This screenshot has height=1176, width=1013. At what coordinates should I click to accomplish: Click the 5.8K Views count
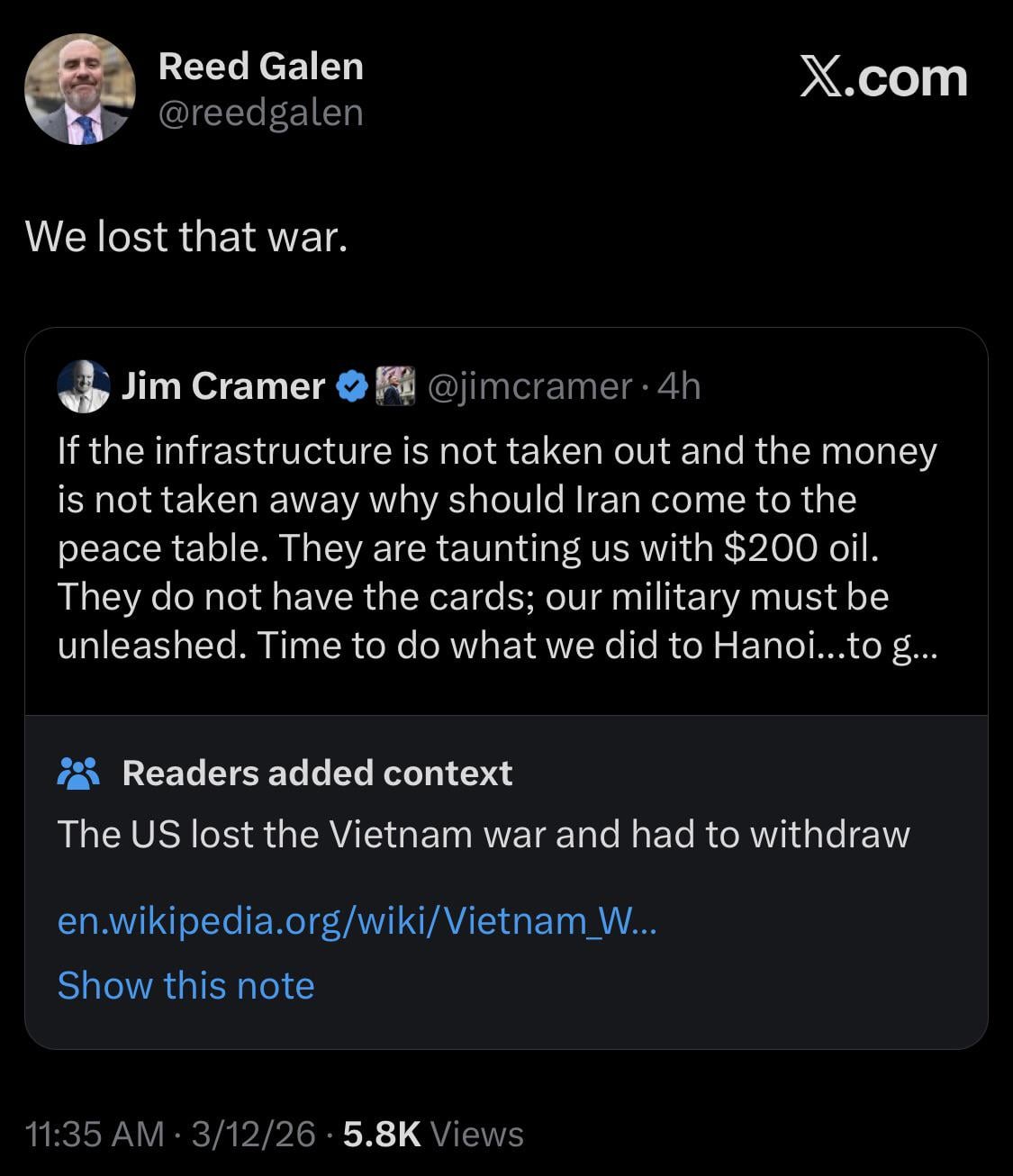pyautogui.click(x=433, y=1135)
